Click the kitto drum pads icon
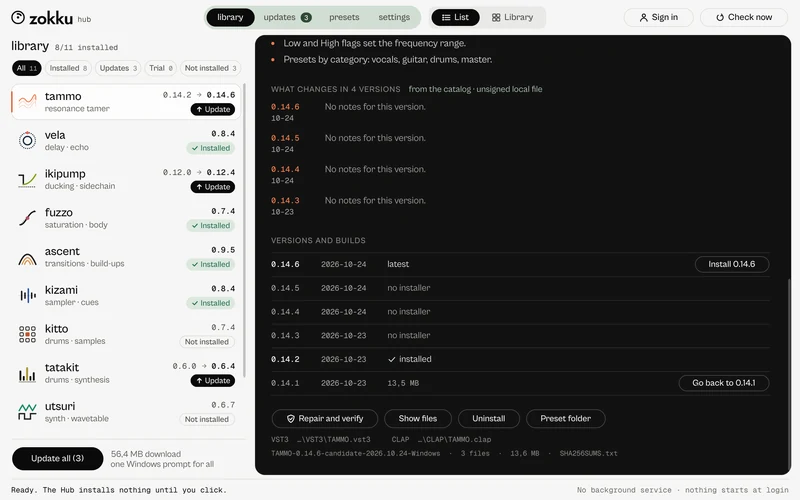The height and width of the screenshot is (500, 800). tap(27, 334)
